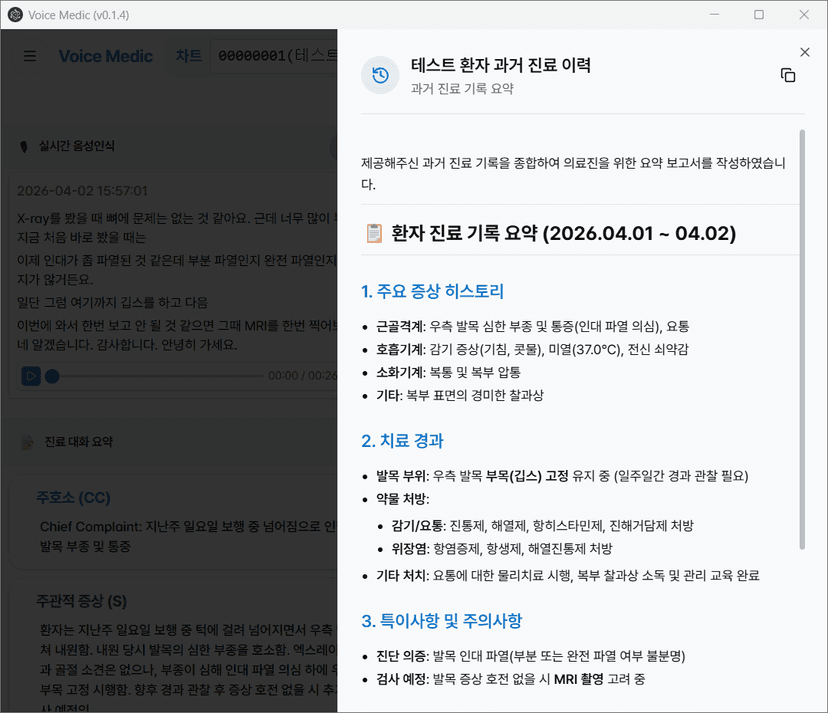Viewport: 828px width, 713px height.
Task: Click the 주호소 (CC) section title
Action: [x=73, y=497]
